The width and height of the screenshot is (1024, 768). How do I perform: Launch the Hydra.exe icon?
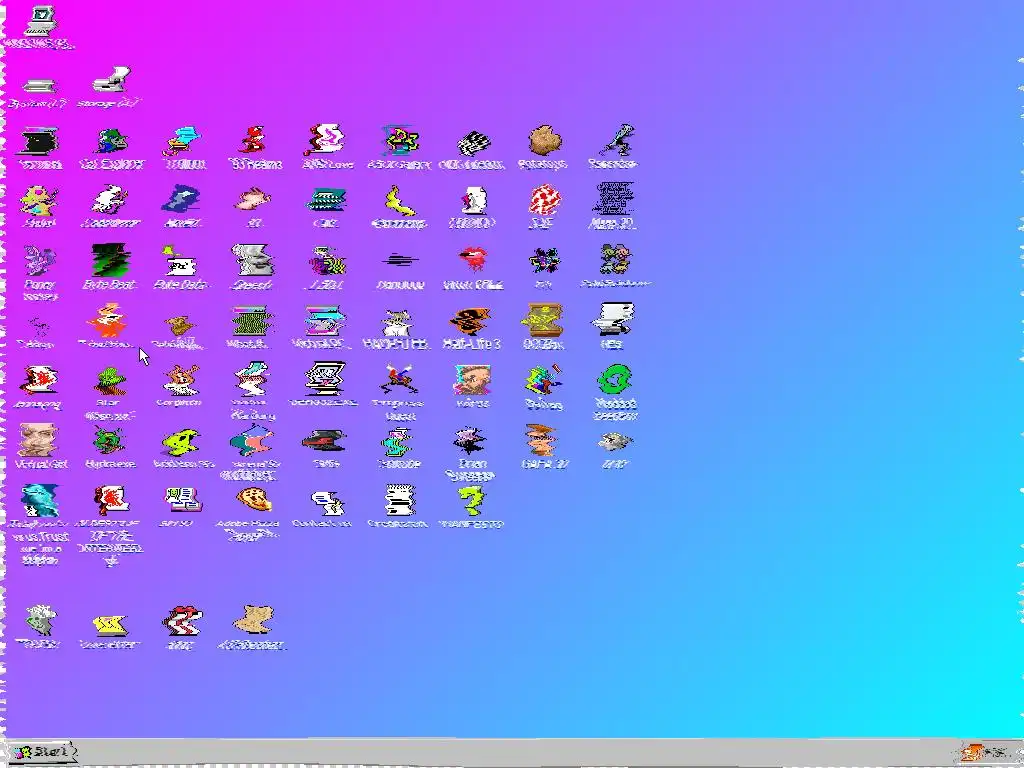tap(110, 441)
